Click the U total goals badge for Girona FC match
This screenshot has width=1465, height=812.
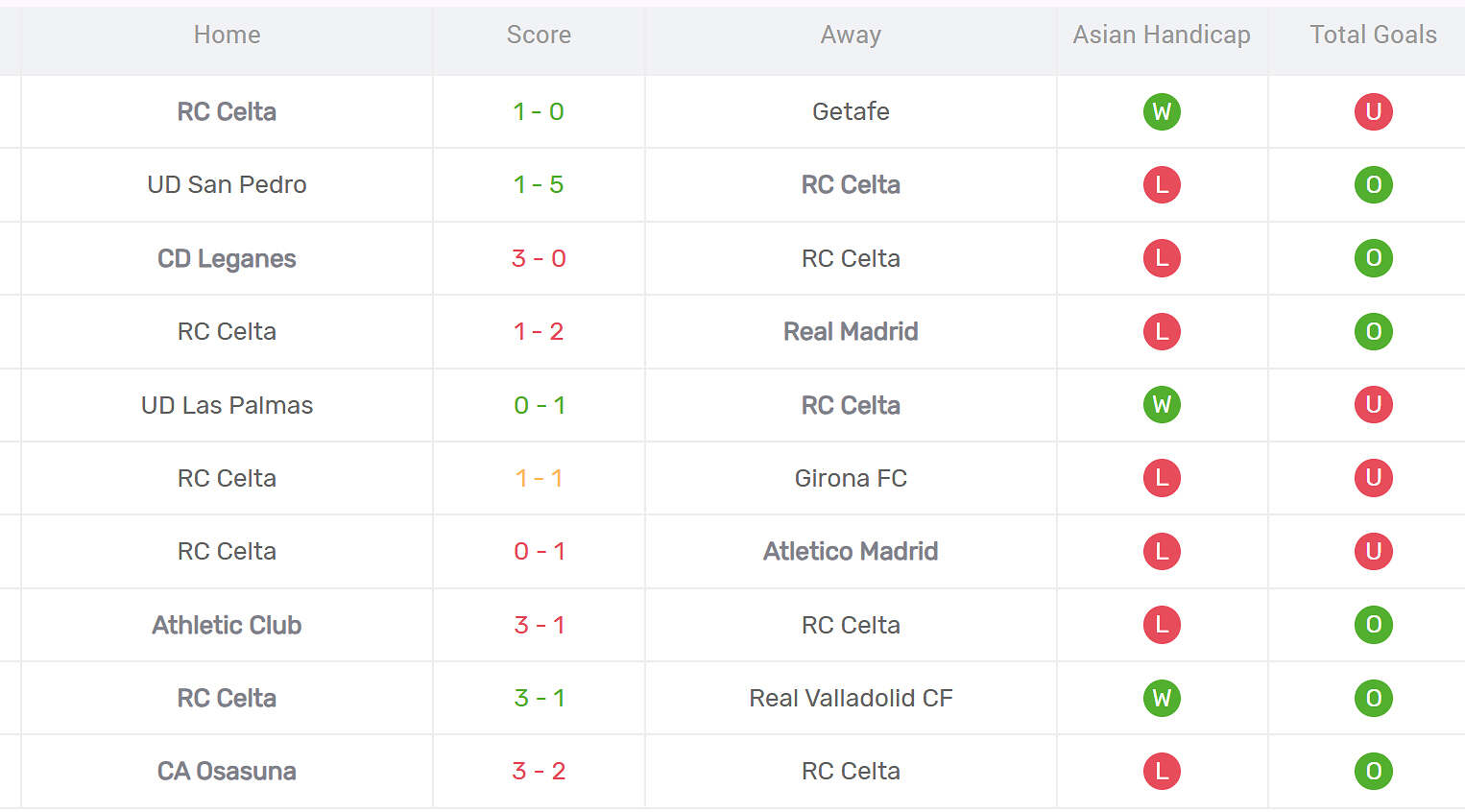point(1373,478)
